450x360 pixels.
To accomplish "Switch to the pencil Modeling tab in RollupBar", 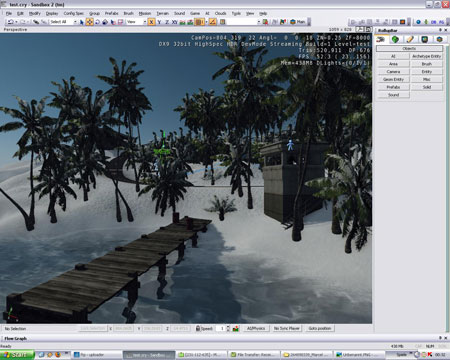I will pos(410,39).
